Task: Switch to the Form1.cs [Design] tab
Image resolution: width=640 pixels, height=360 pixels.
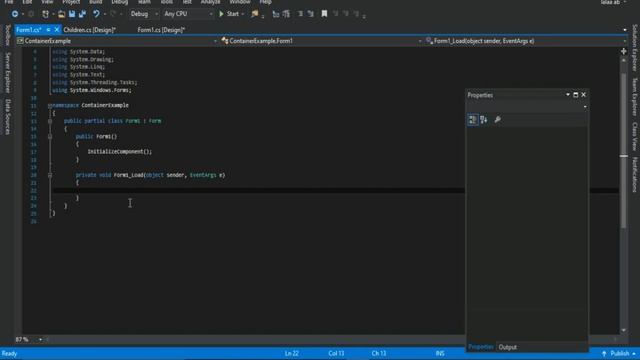Action: (x=161, y=30)
